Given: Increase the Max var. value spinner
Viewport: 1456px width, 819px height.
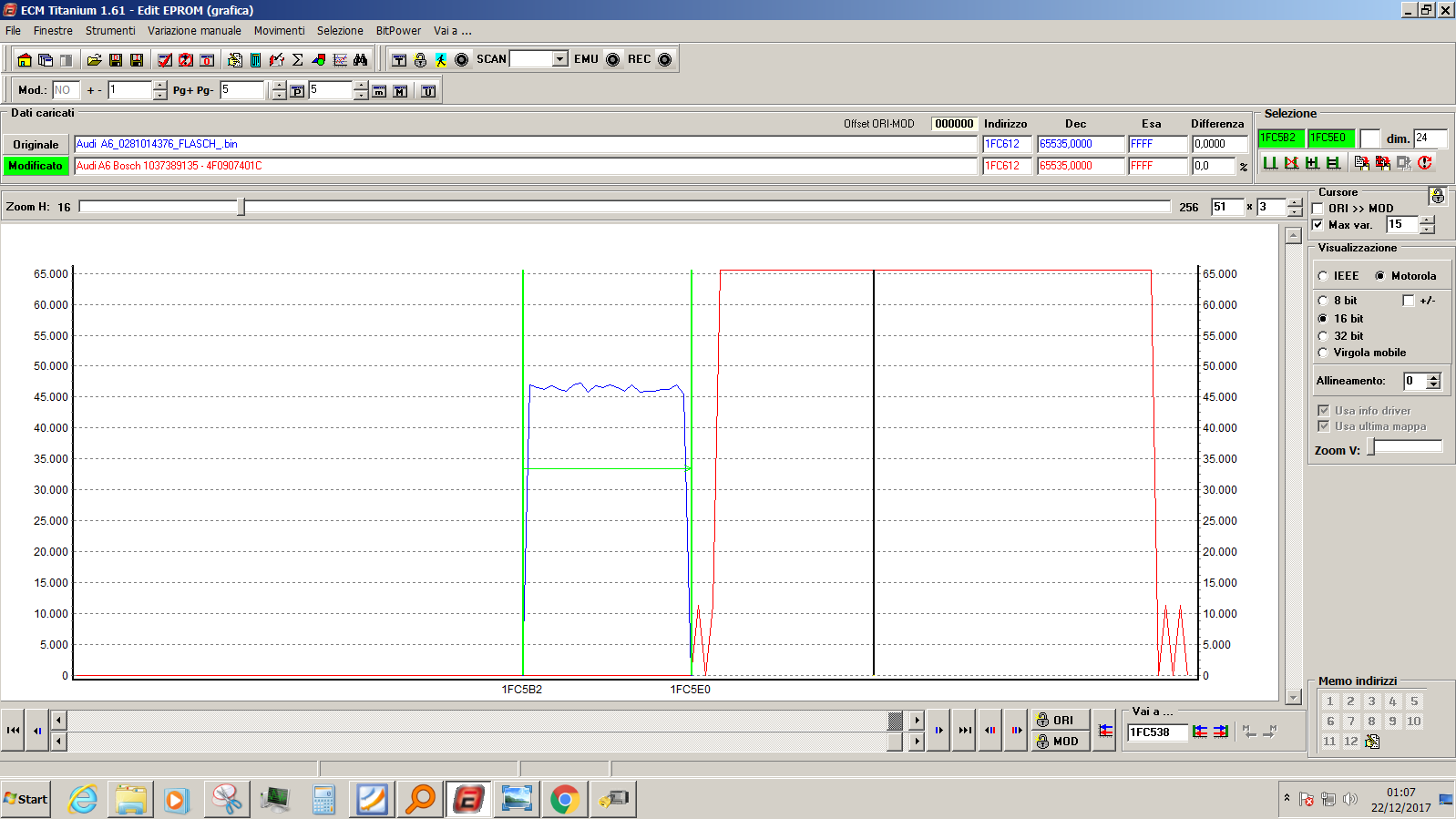Looking at the screenshot, I should [1427, 220].
